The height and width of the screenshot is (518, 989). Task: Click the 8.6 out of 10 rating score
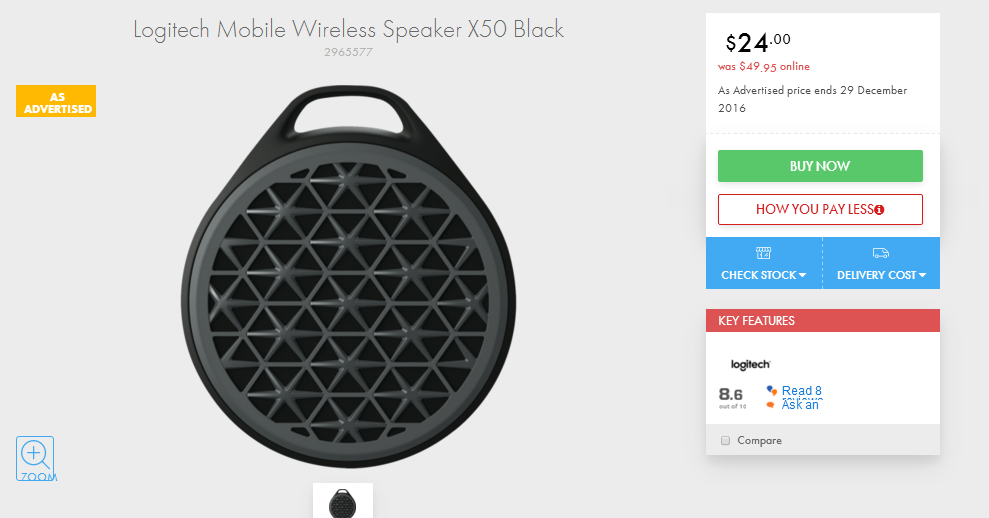click(732, 397)
